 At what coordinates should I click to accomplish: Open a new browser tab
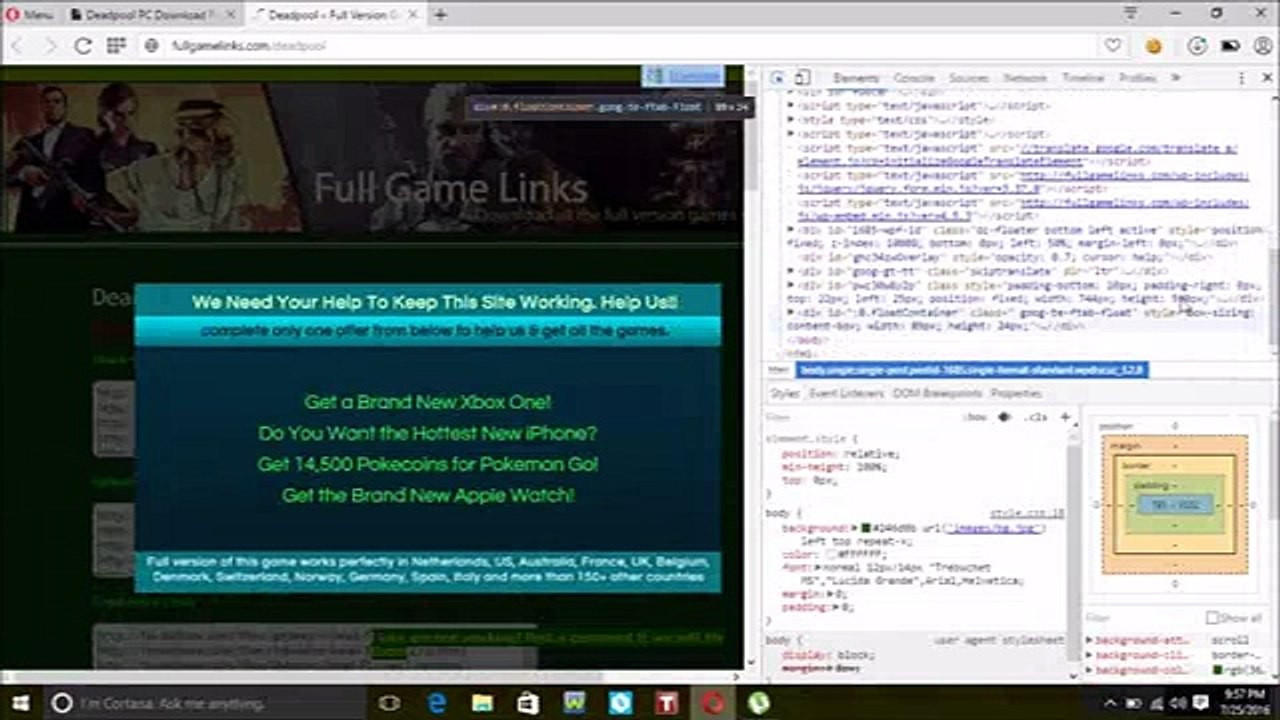point(440,15)
